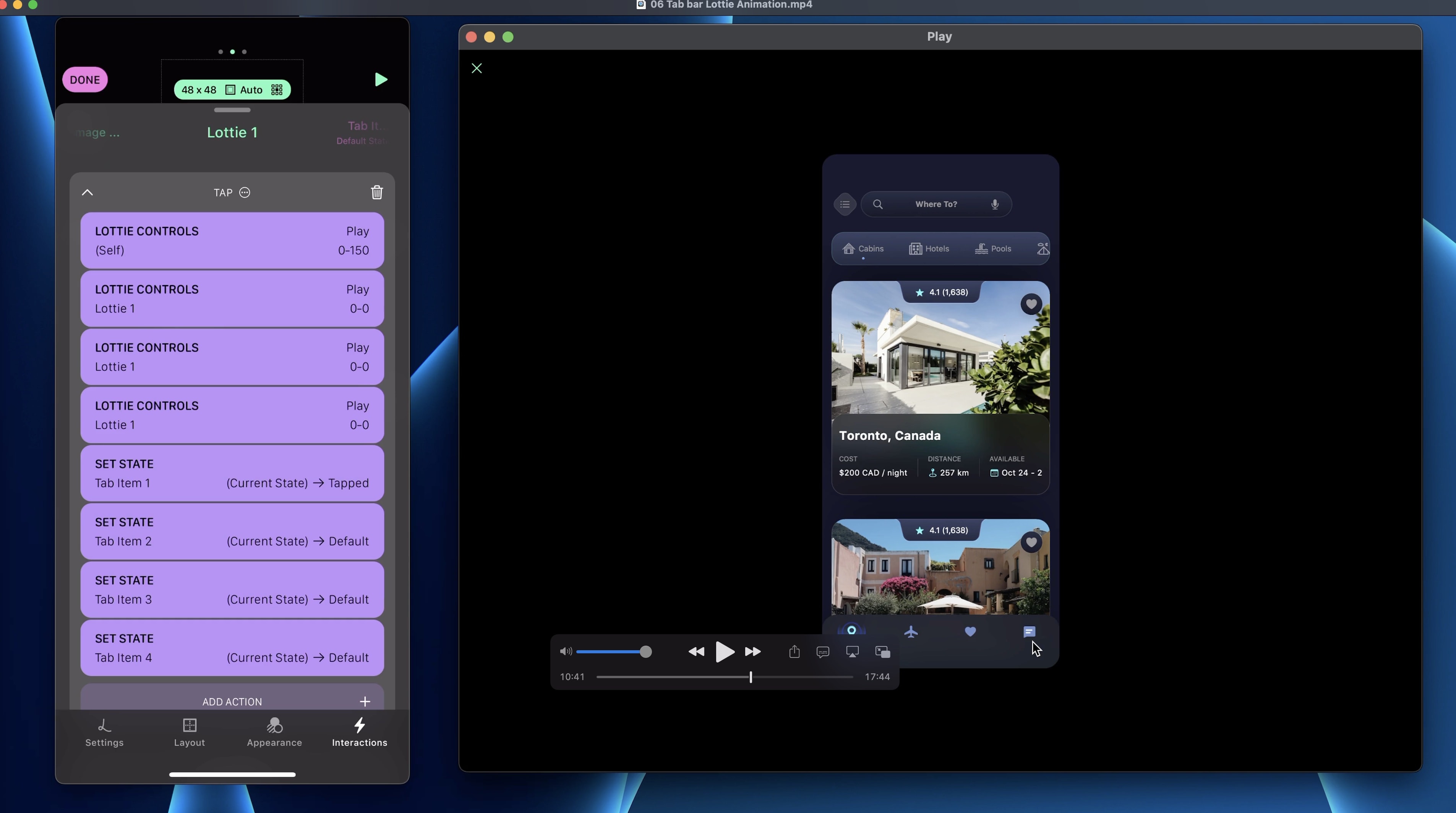Viewport: 1456px width, 813px height.
Task: Click ADD ACTION button
Action: point(232,701)
